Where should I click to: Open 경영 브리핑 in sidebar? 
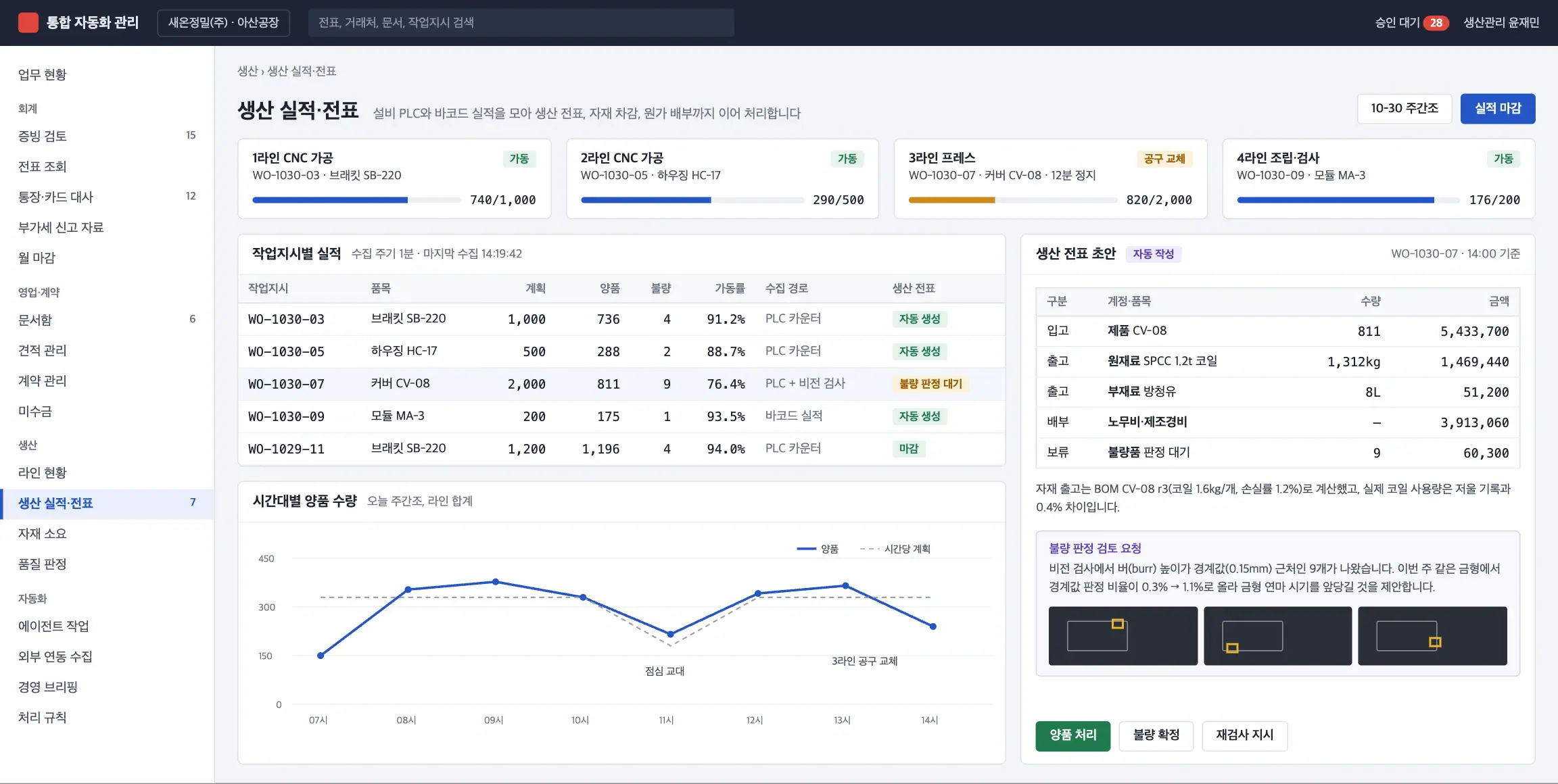coord(107,687)
